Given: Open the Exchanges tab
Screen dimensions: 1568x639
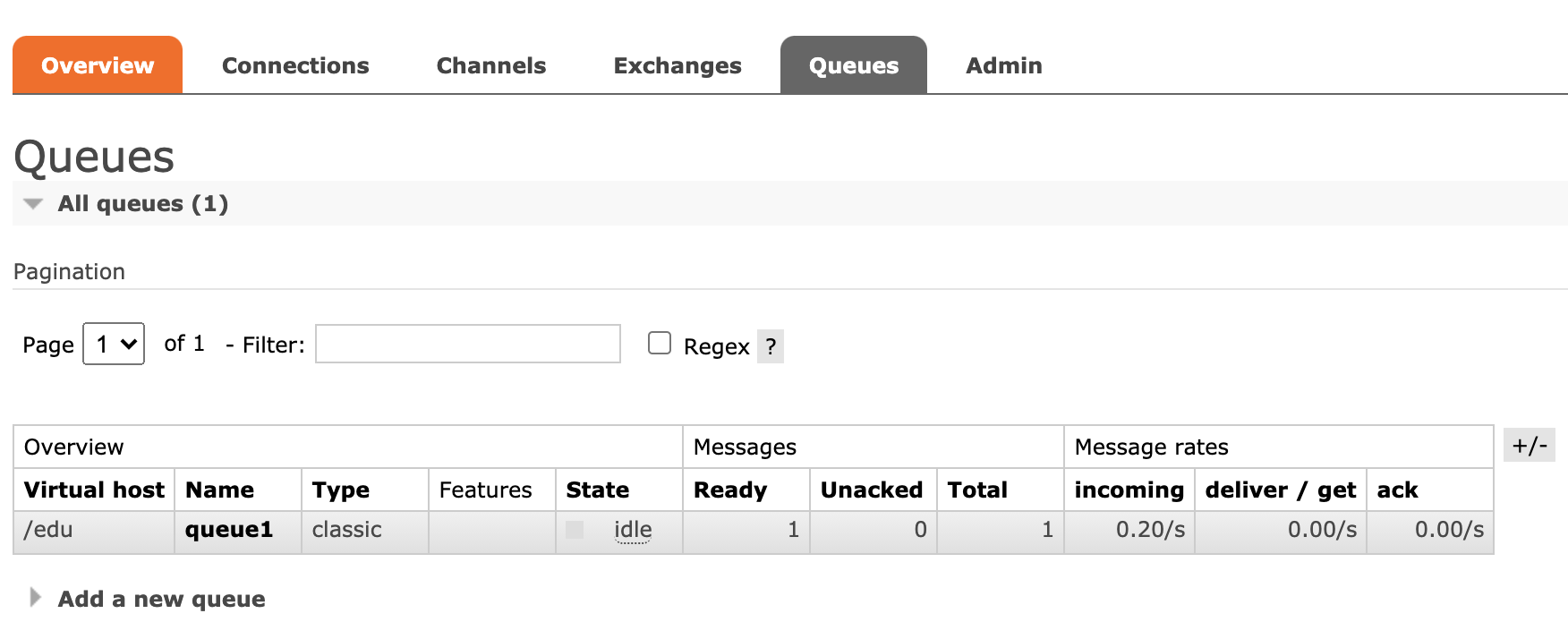Looking at the screenshot, I should [677, 65].
